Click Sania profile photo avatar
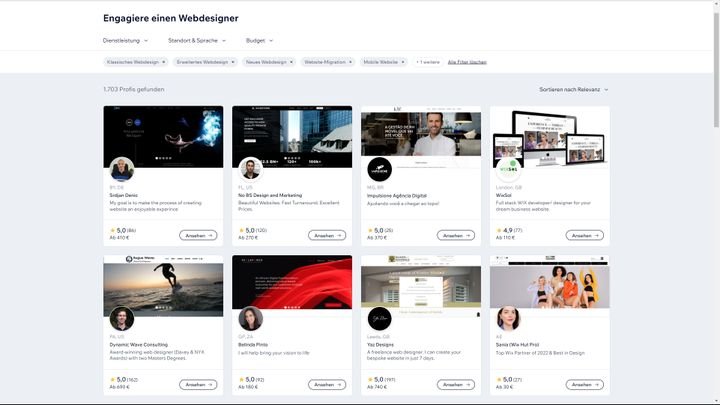 point(508,319)
